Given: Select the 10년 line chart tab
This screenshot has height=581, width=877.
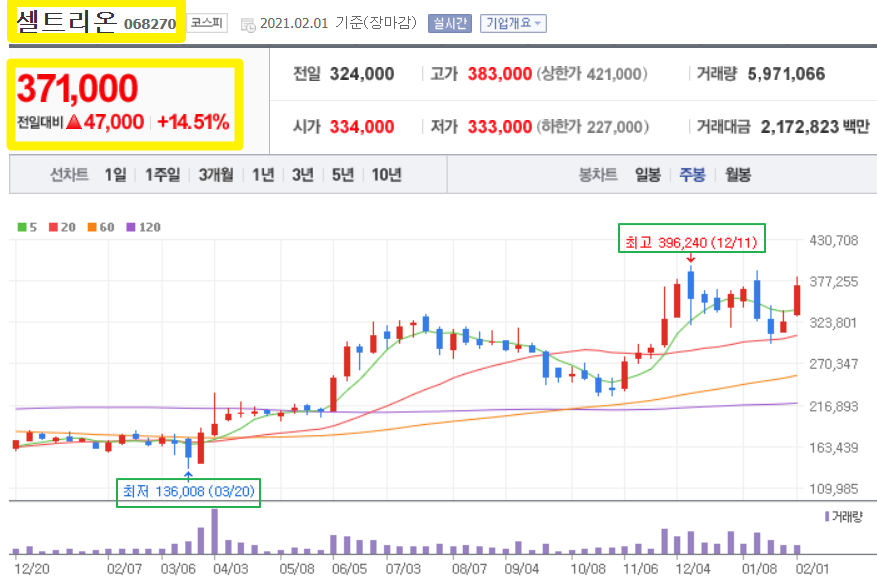Looking at the screenshot, I should click(386, 175).
